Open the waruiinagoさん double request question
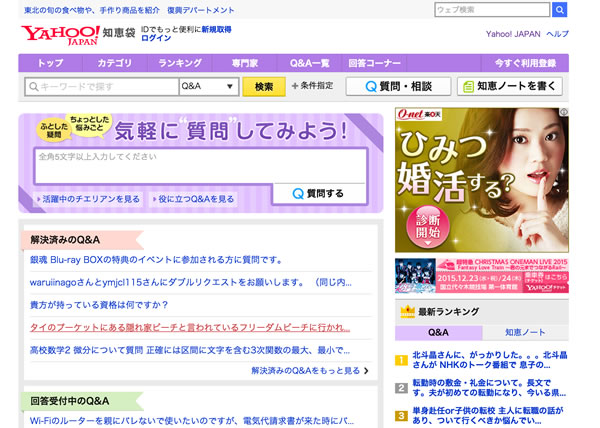The width and height of the screenshot is (600, 428). [191, 283]
